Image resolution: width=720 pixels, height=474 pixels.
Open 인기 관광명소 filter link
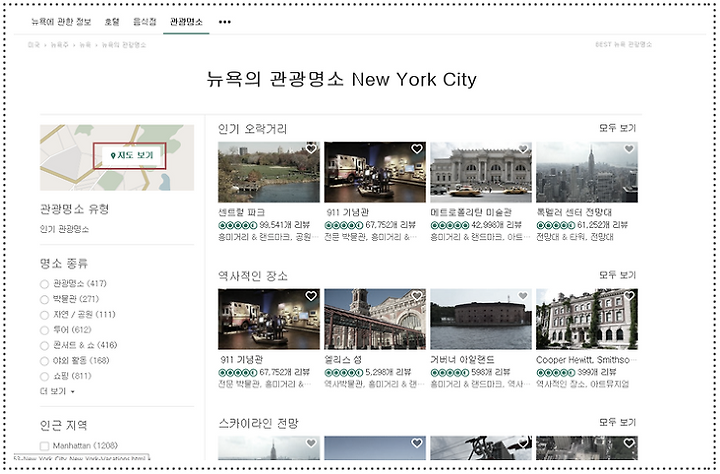[x=64, y=229]
